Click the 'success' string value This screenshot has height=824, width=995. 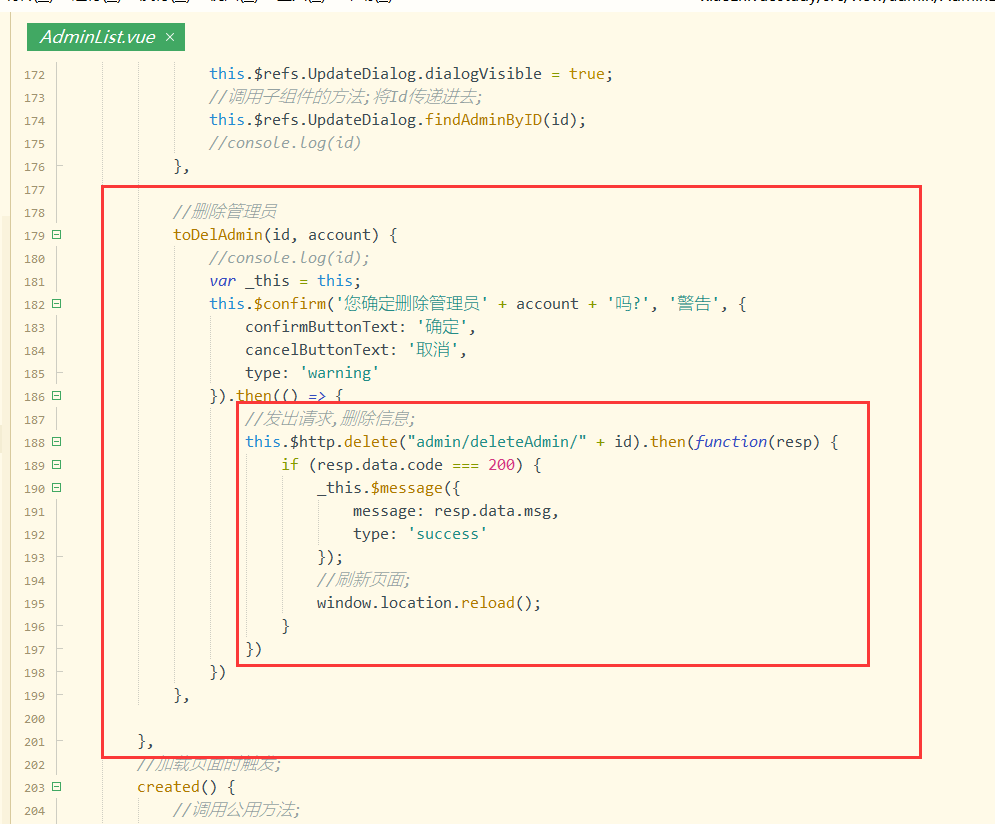(447, 534)
